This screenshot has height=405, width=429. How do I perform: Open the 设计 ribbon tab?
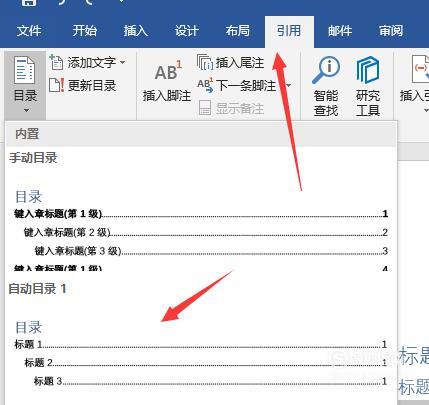pos(187,31)
